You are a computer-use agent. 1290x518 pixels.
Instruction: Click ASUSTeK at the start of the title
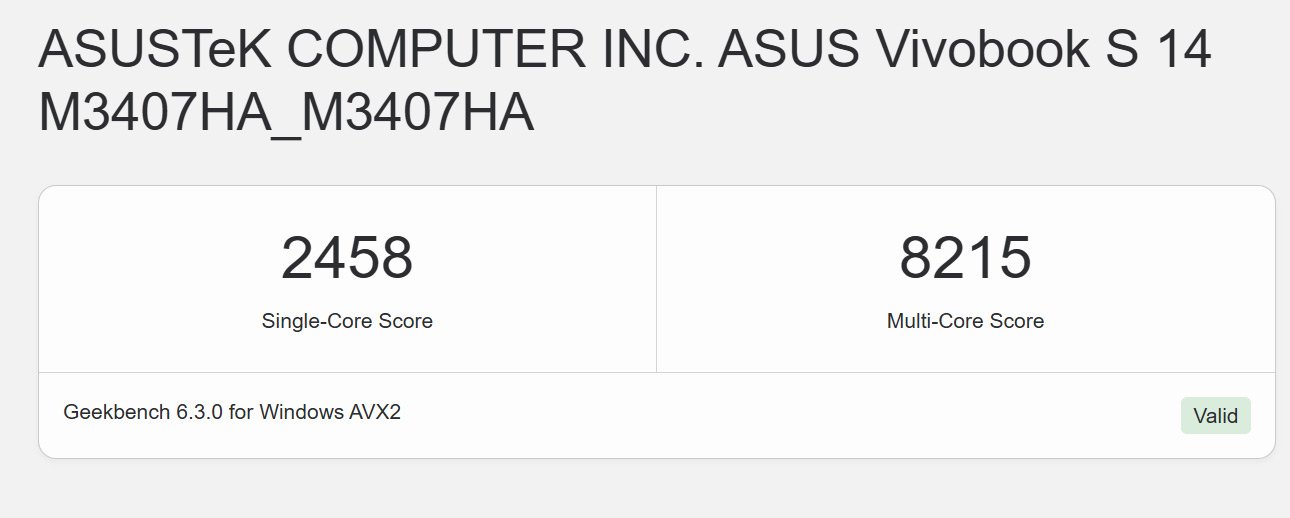click(x=154, y=50)
